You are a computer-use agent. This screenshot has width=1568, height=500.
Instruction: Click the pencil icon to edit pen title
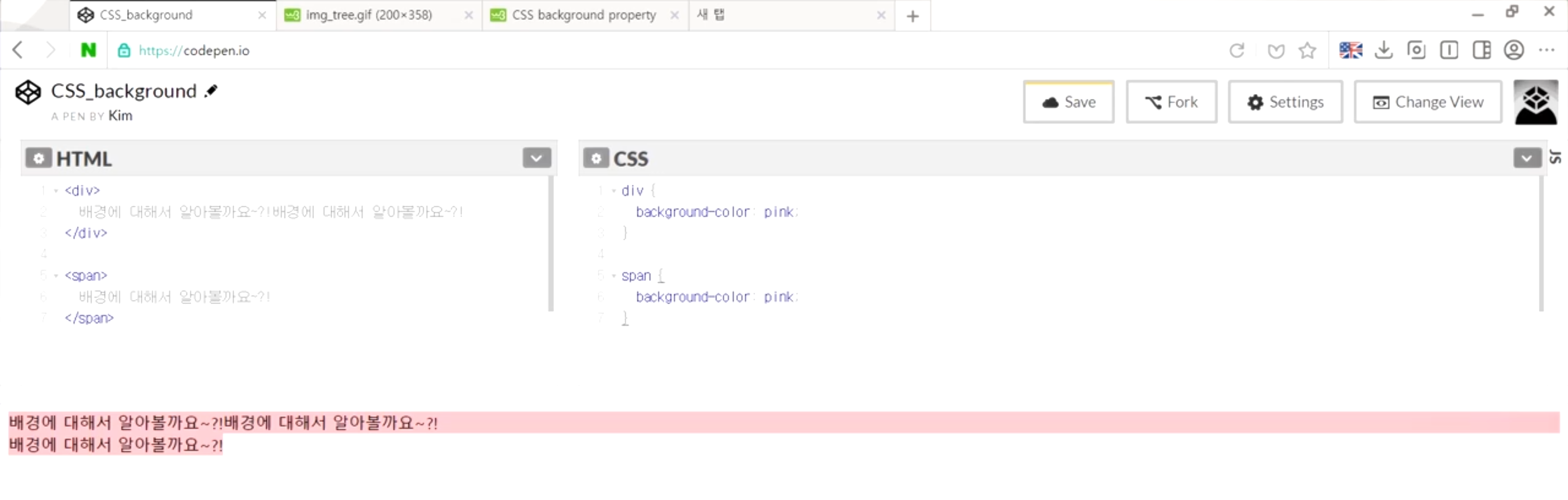211,91
